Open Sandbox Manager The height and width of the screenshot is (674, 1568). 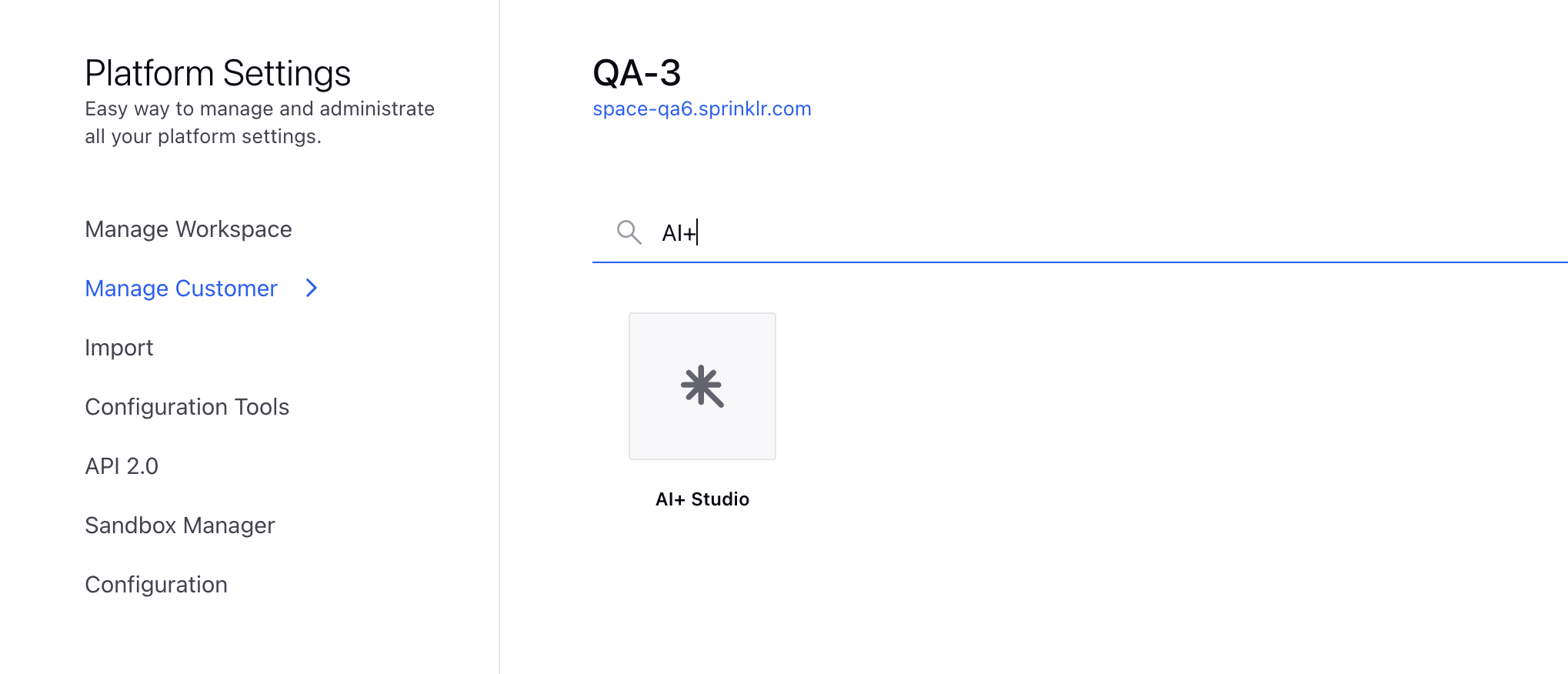coord(180,526)
